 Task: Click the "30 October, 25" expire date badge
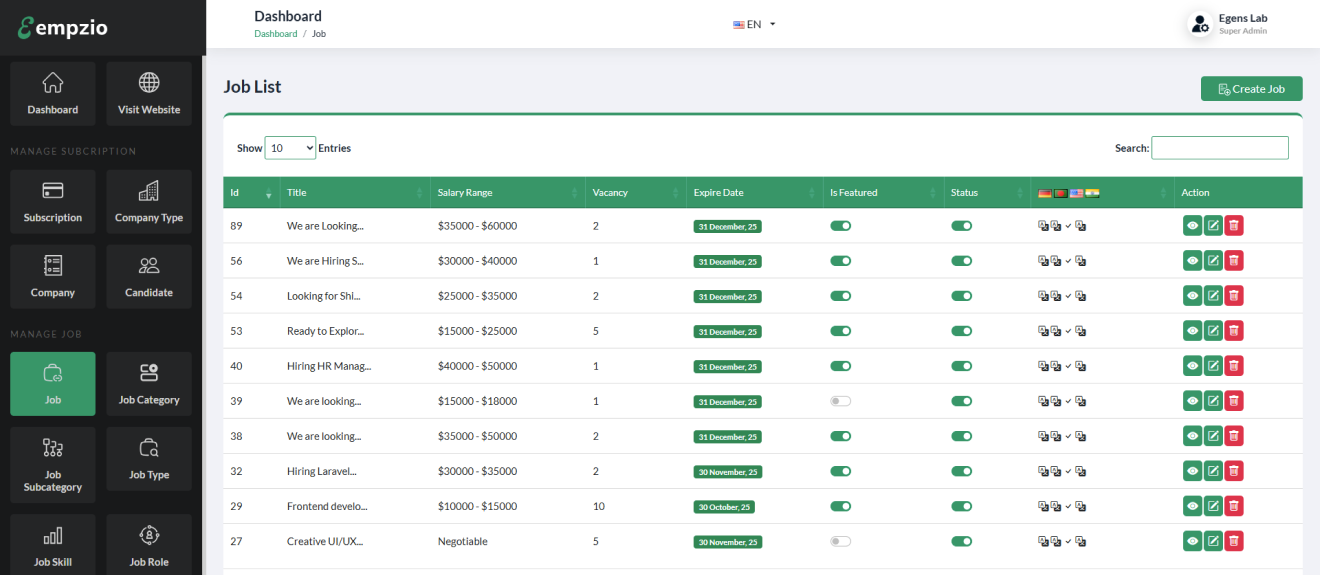724,507
